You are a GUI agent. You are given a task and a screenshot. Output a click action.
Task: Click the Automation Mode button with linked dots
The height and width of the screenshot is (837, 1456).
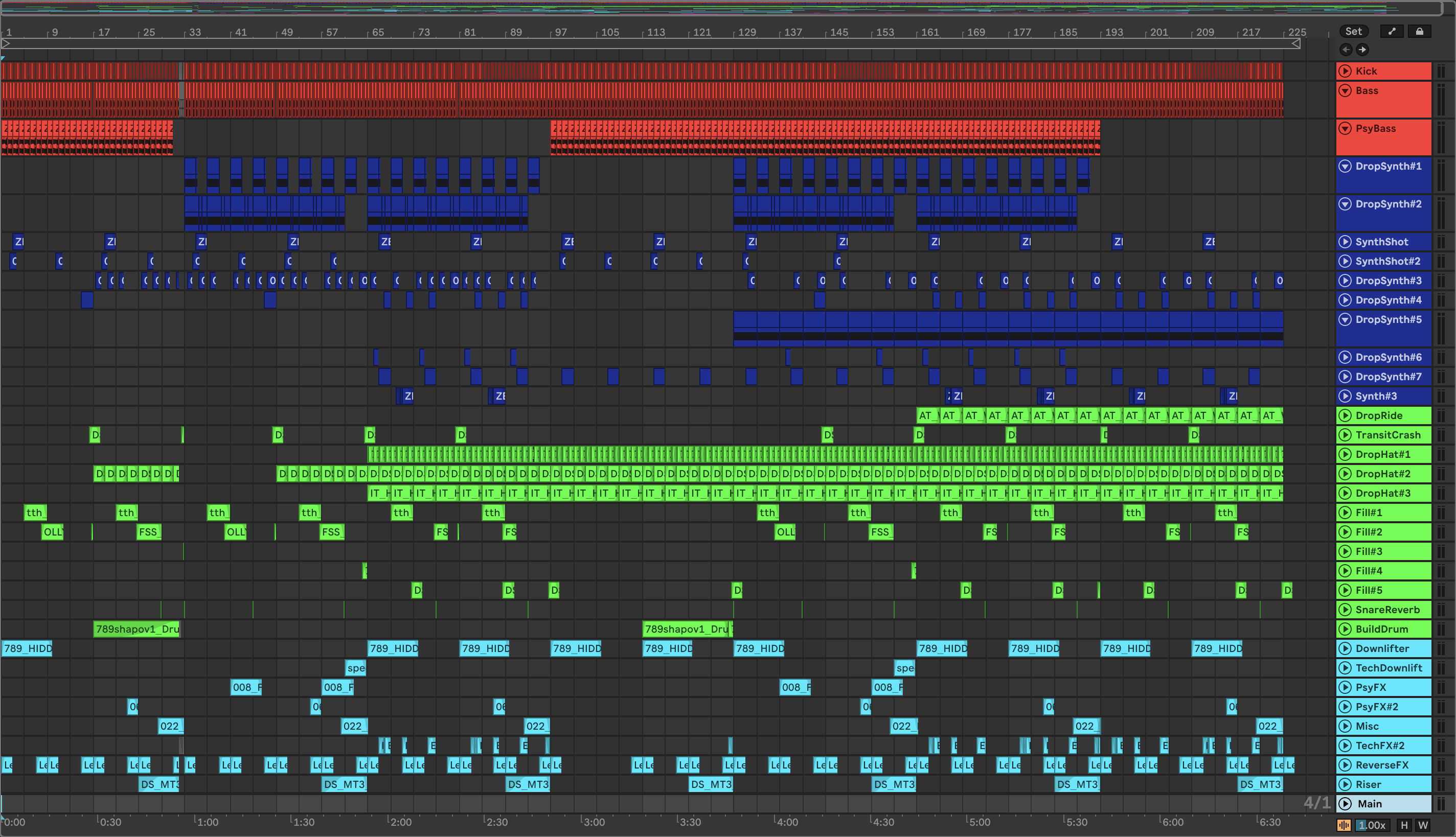click(1392, 32)
